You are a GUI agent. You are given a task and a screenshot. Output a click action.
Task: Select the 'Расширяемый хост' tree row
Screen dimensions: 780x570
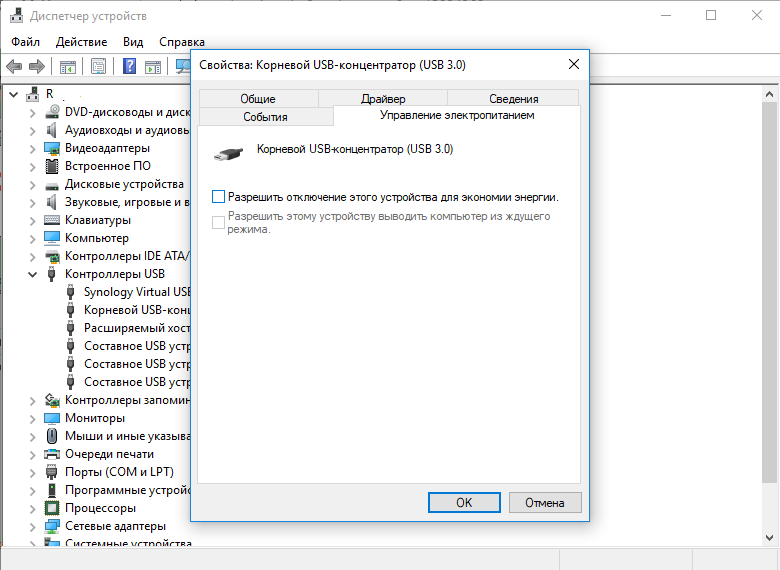137,328
